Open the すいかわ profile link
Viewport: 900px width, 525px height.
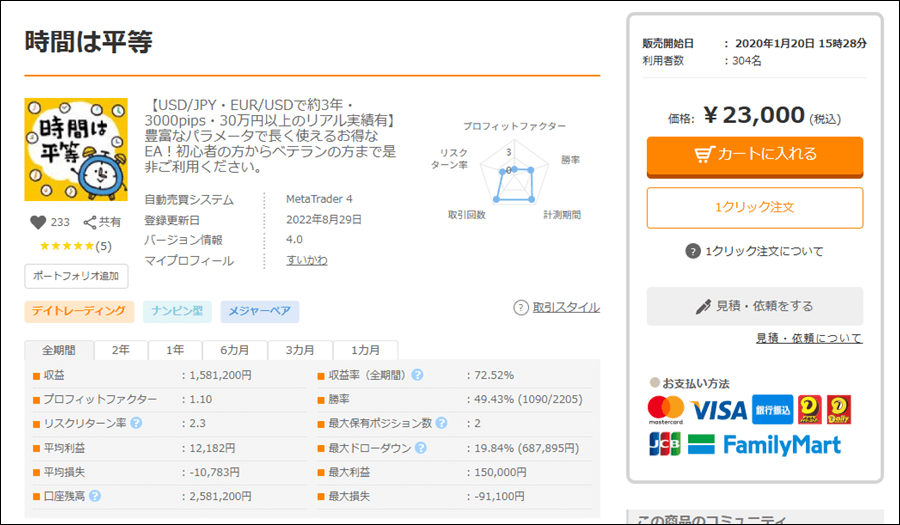(x=306, y=261)
